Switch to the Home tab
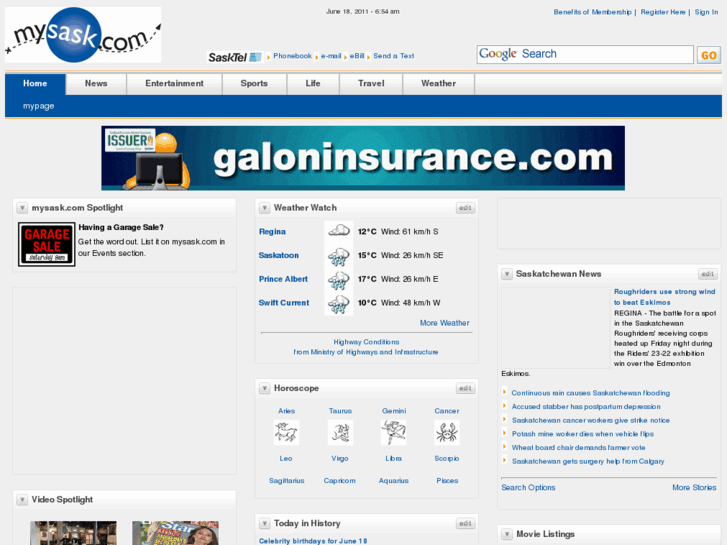The width and height of the screenshot is (727, 545). pos(35,84)
